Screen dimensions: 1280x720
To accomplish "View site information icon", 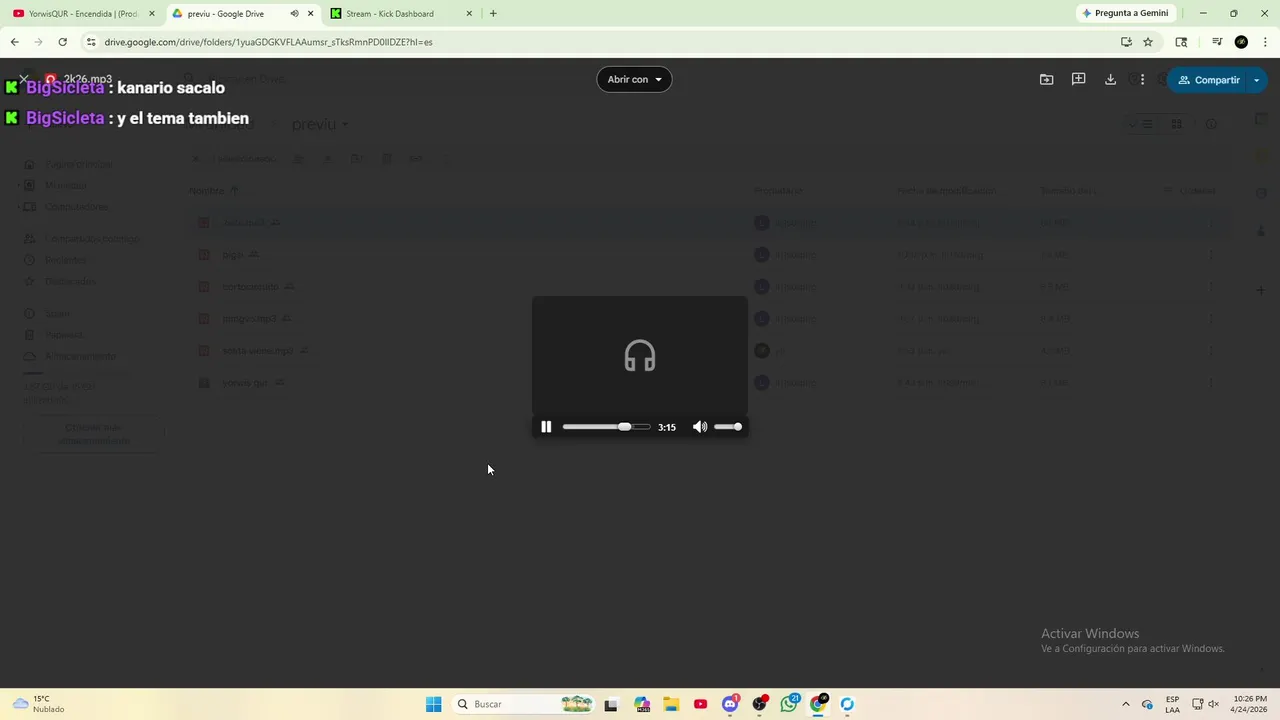I will click(x=91, y=42).
